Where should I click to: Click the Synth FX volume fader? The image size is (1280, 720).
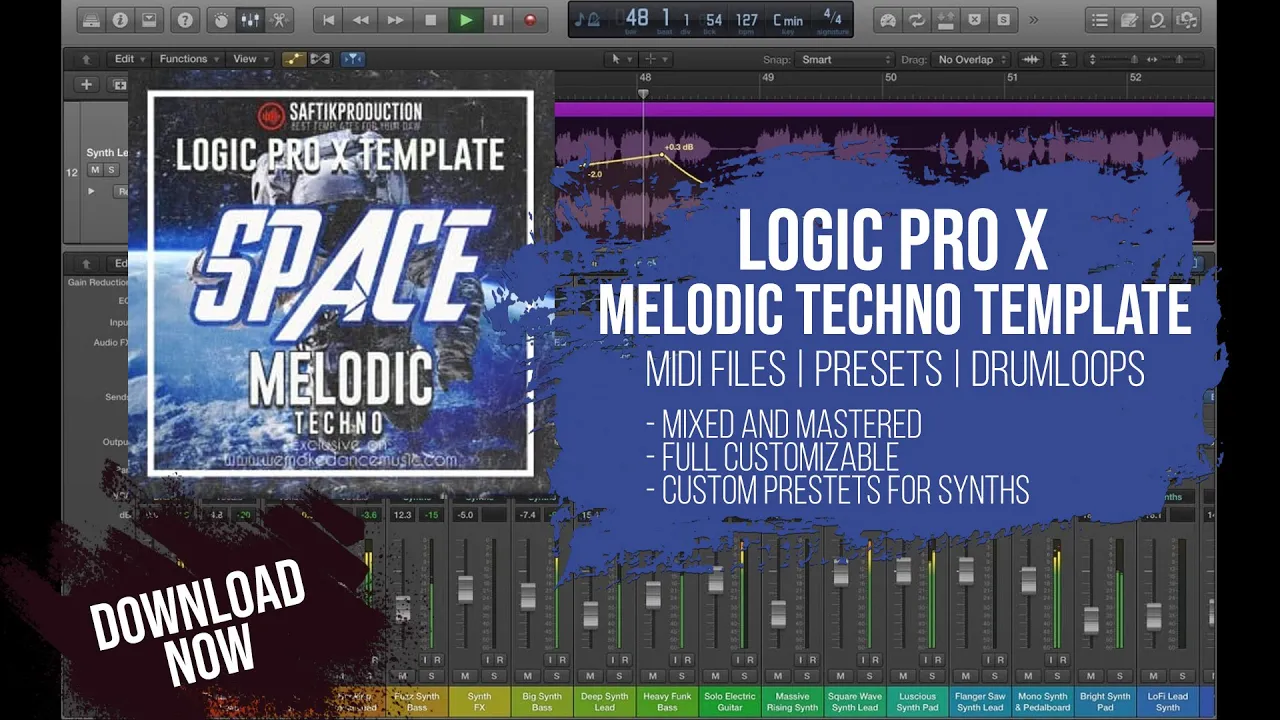(465, 589)
